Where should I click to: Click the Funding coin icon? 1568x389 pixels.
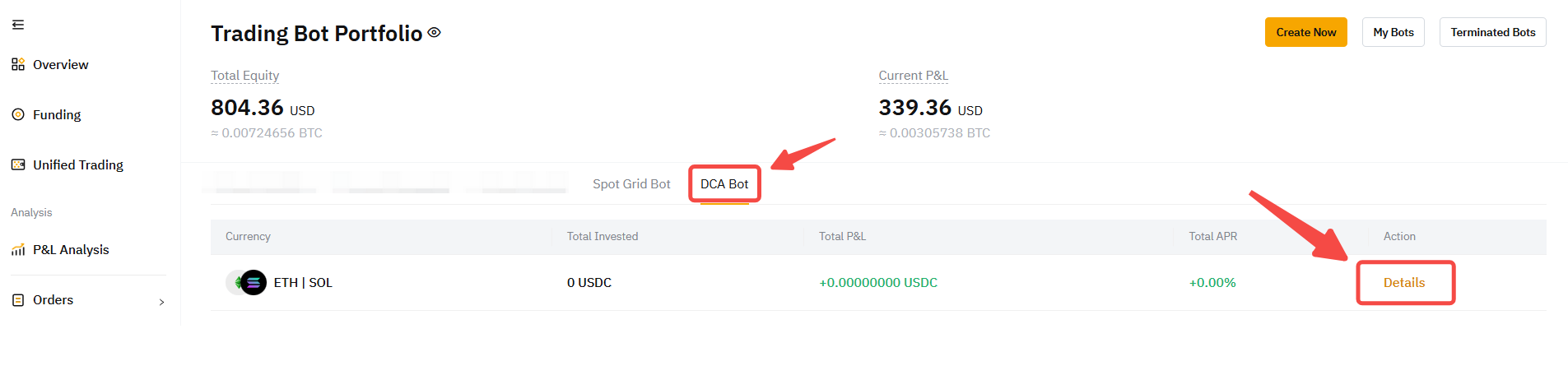pyautogui.click(x=18, y=114)
